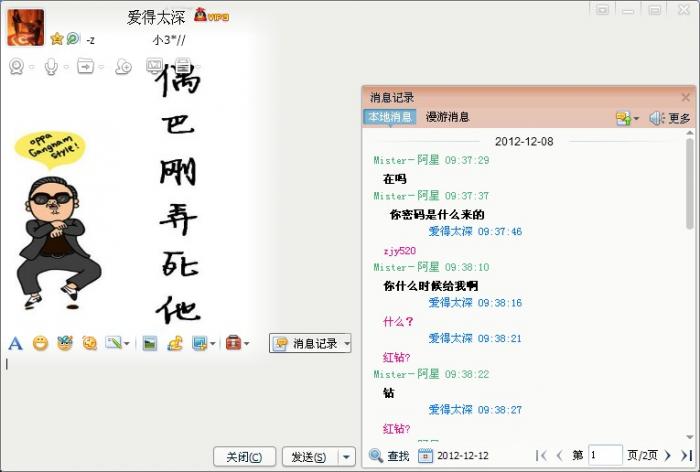
Task: Click the scrollbar down arrow in history
Action: [x=690, y=437]
